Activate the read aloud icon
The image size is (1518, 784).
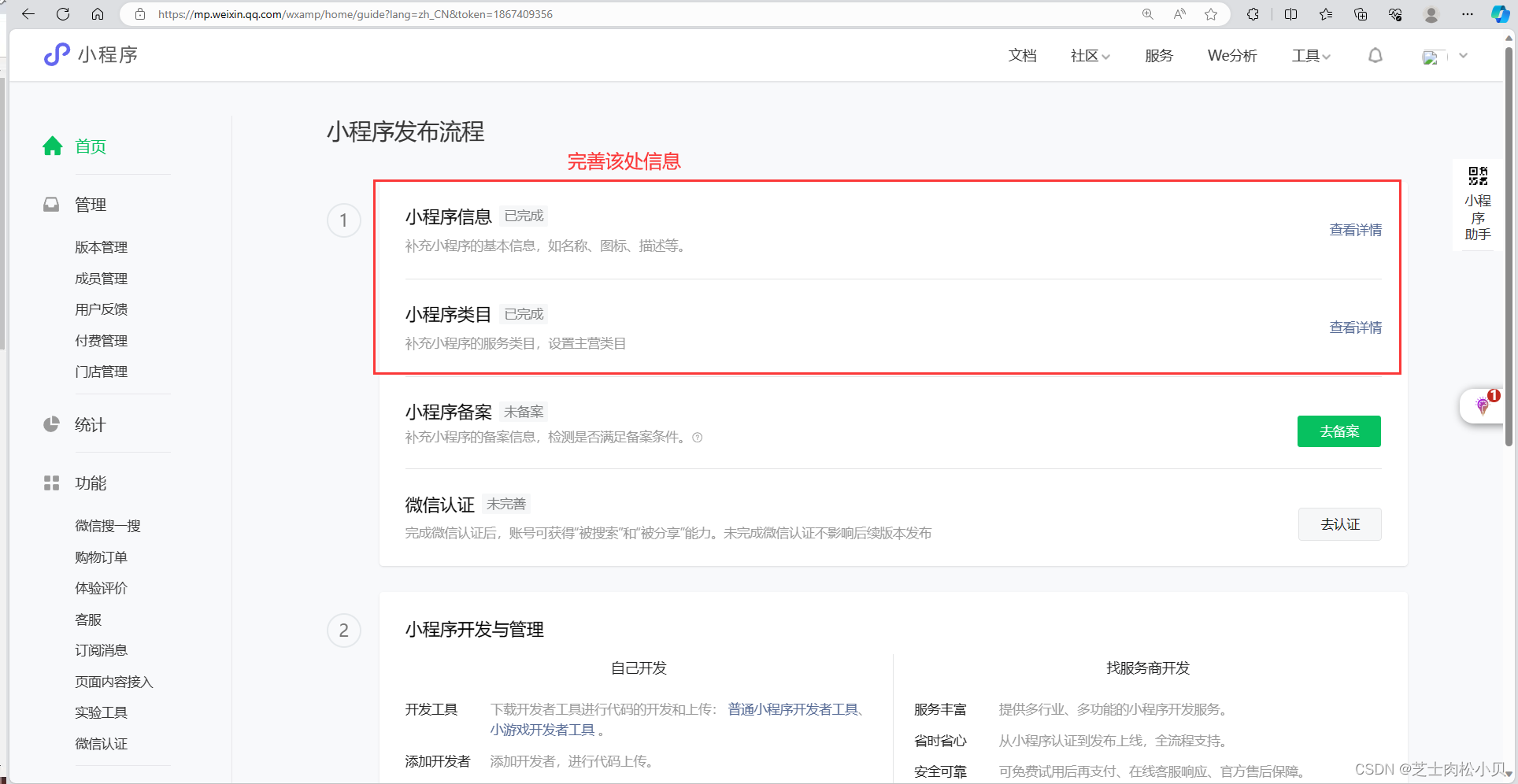pyautogui.click(x=1179, y=14)
